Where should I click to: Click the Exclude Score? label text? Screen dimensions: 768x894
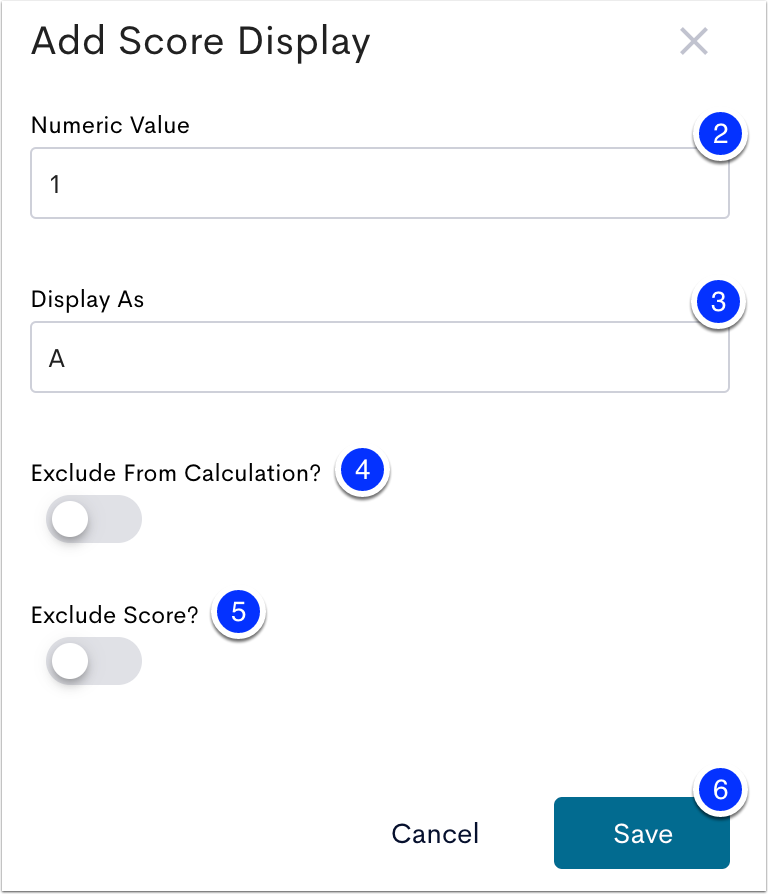(115, 615)
